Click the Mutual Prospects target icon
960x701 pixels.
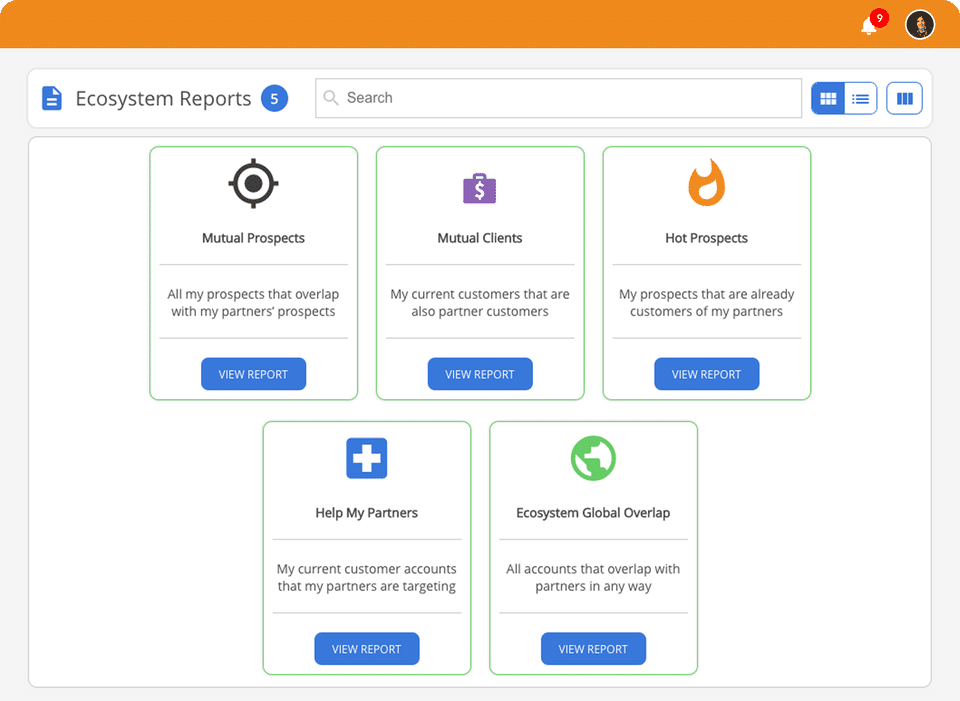click(253, 183)
